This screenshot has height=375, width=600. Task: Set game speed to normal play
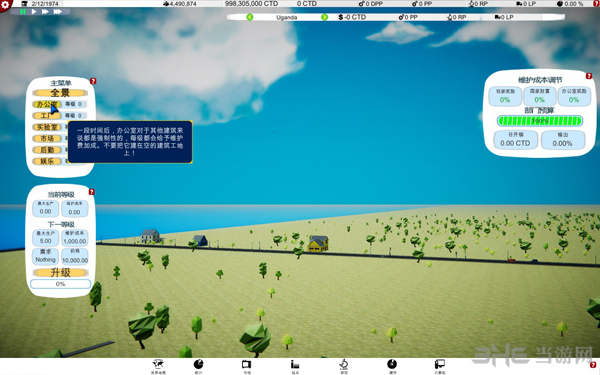click(34, 11)
